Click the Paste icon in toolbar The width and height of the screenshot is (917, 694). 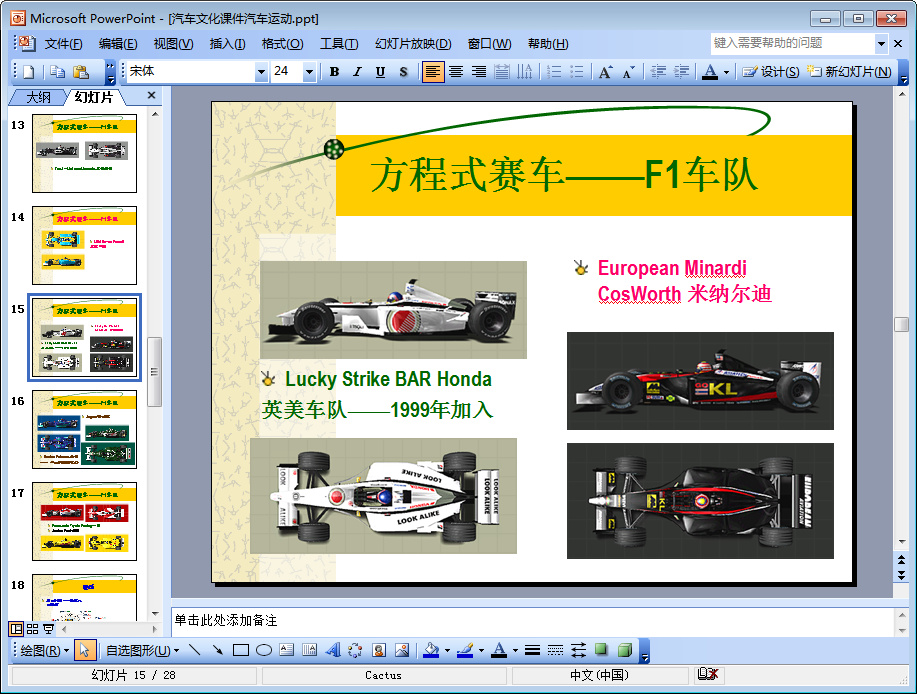pyautogui.click(x=79, y=72)
